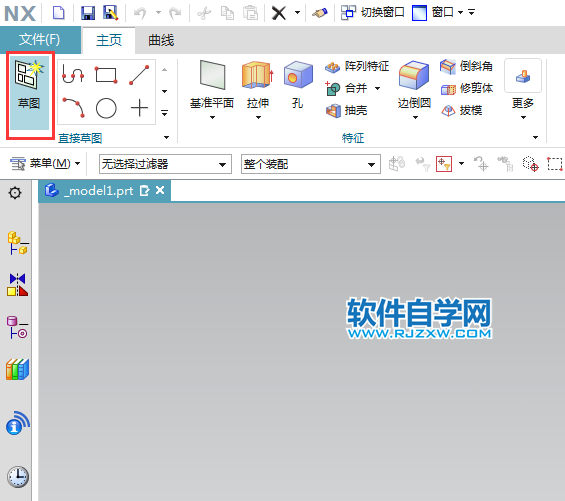Click the Chamfer (倒斜角) icon
Viewport: 565px width, 501px height.
(448, 66)
